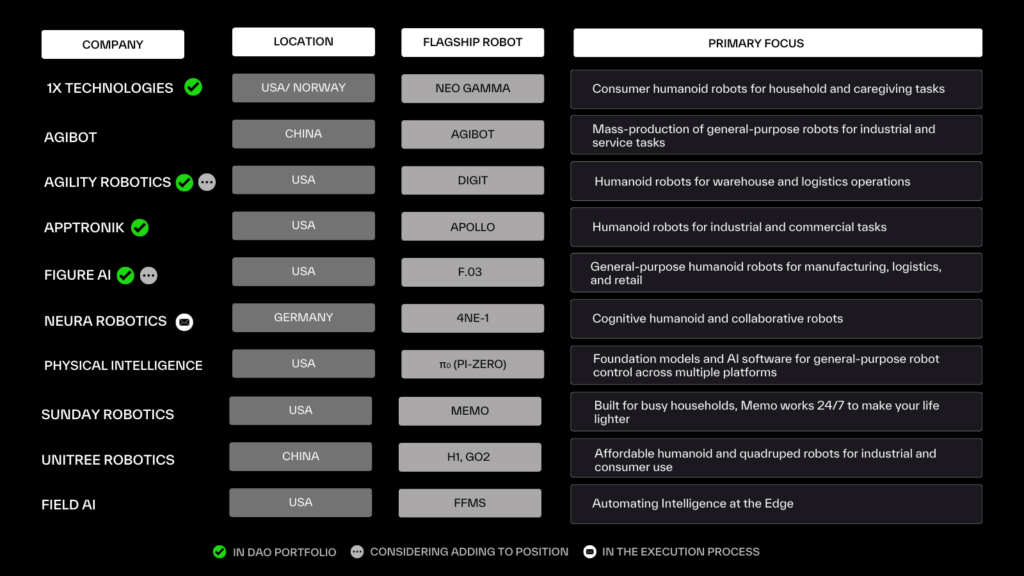Click white execution icon beside Neura Robotics

coord(184,322)
